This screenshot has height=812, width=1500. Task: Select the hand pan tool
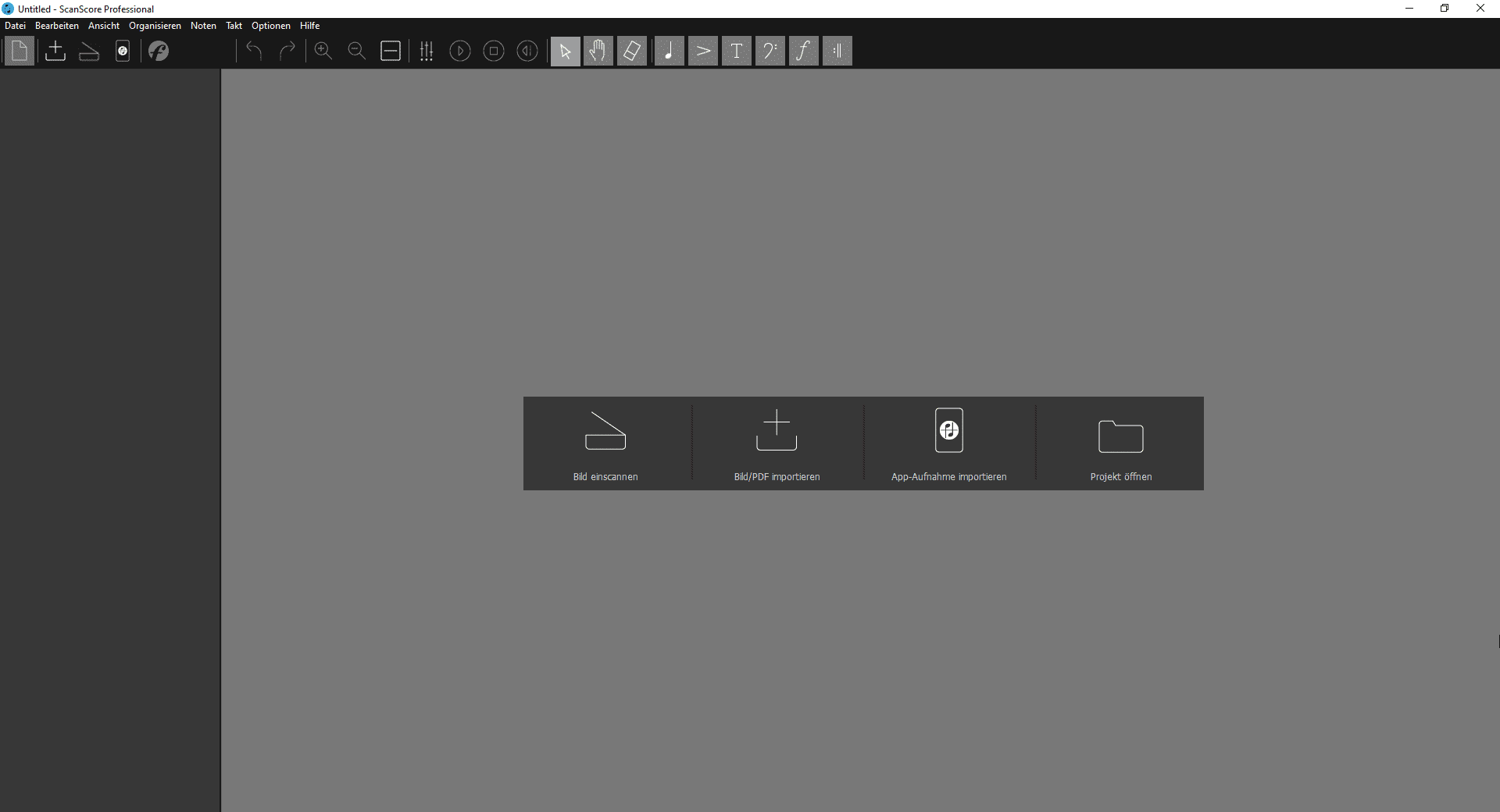click(x=598, y=52)
